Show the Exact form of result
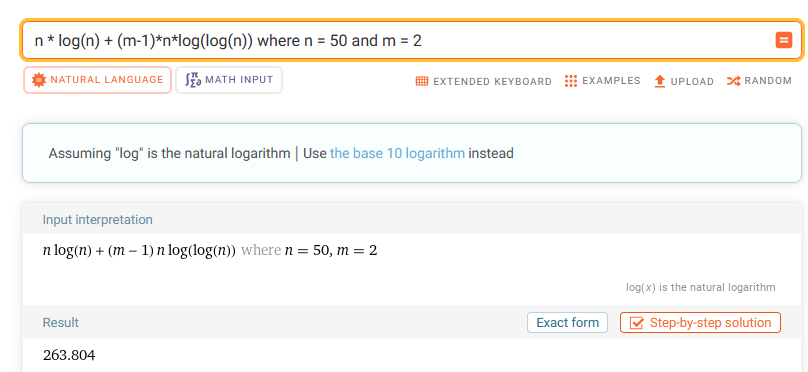This screenshot has width=808, height=372. coord(567,323)
